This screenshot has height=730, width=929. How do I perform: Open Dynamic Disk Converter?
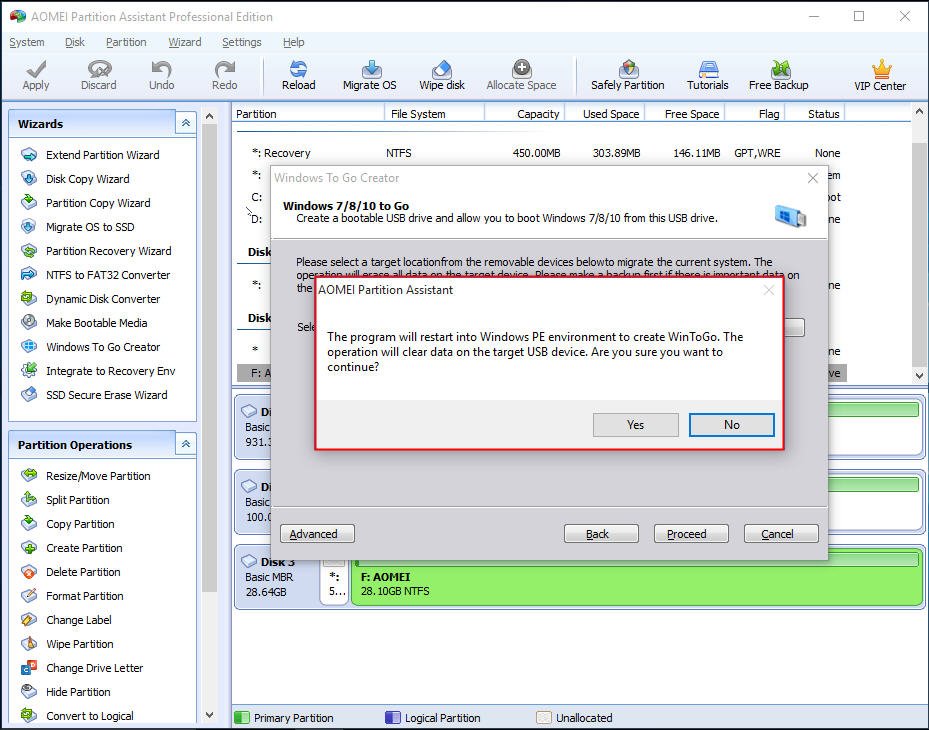(x=91, y=299)
